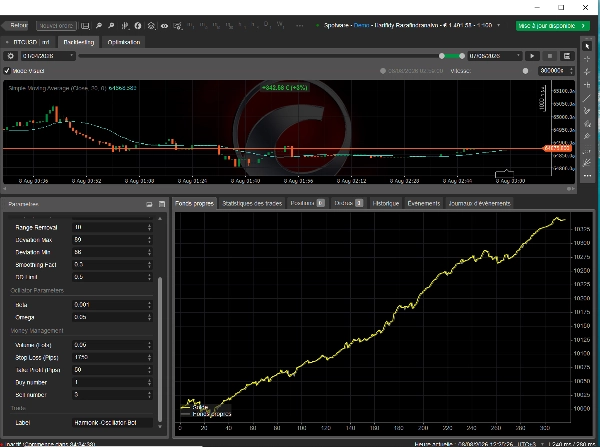Open the Journaux d'événements tab
This screenshot has height=447, width=600.
tap(479, 203)
